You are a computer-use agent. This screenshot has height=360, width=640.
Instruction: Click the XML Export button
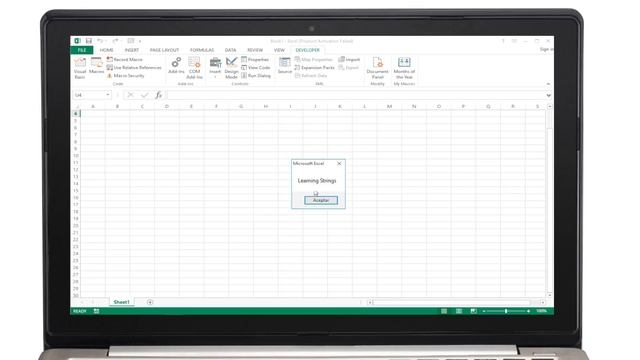(x=349, y=68)
